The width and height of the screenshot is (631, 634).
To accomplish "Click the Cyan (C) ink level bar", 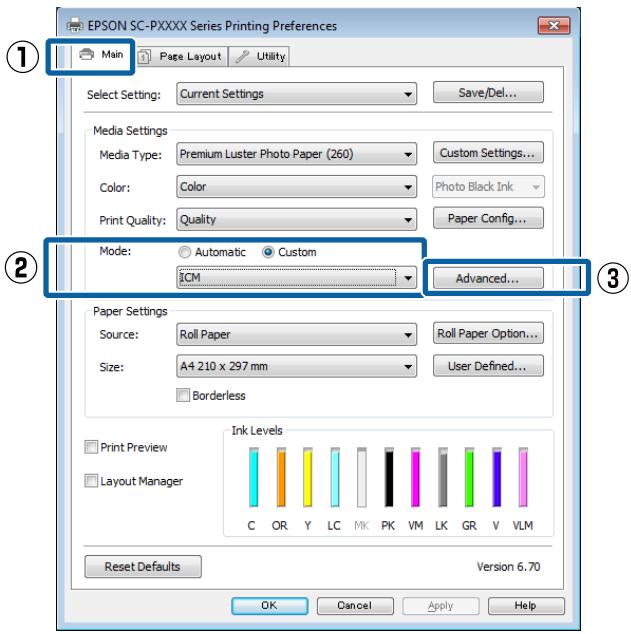I will [253, 477].
